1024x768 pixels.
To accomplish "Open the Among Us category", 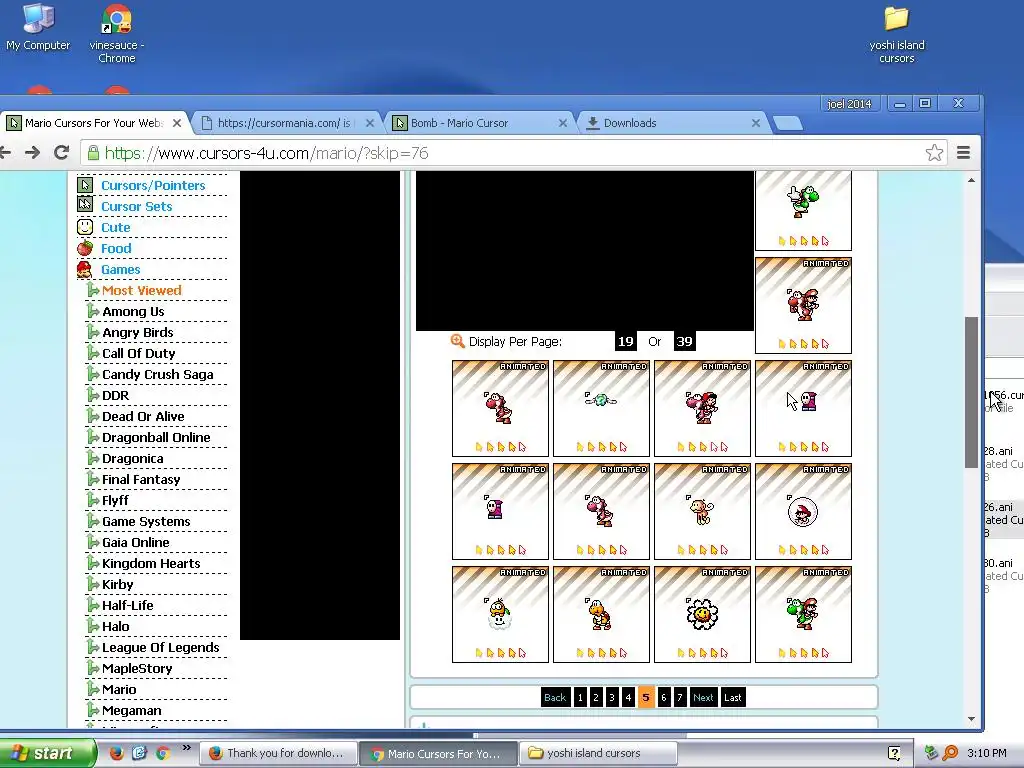I will 133,312.
